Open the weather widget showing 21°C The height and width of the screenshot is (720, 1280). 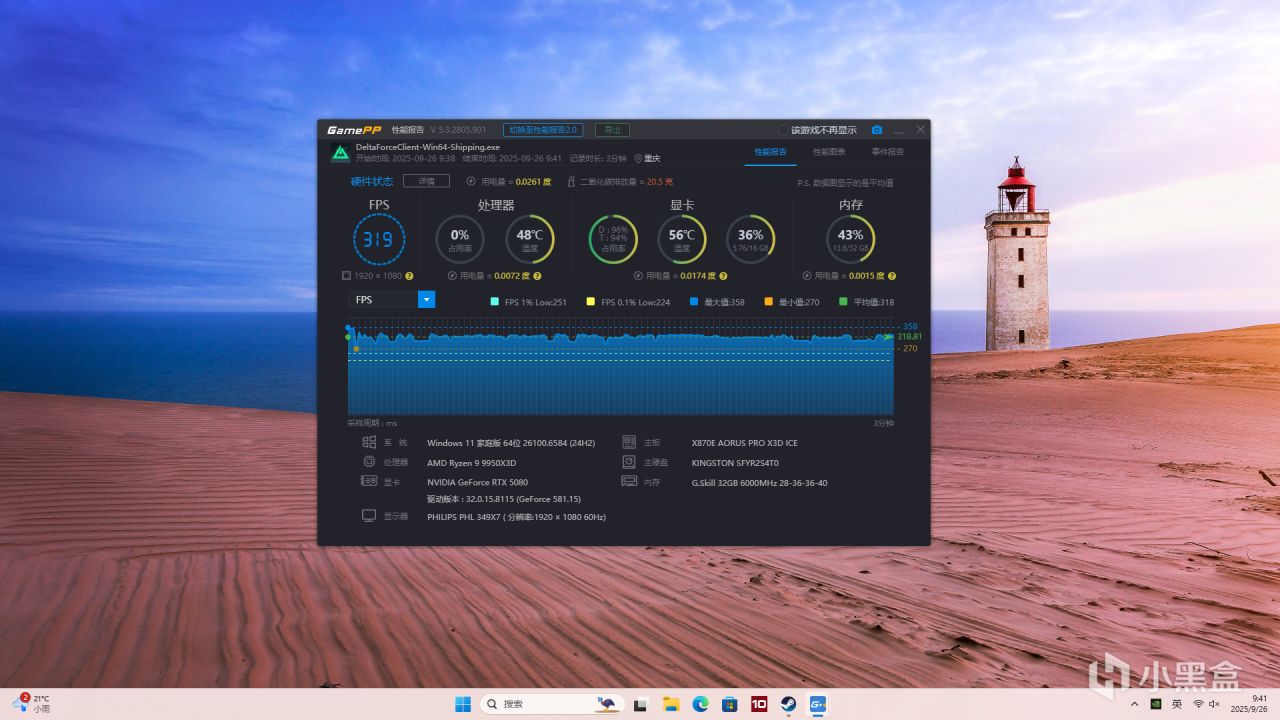click(31, 704)
